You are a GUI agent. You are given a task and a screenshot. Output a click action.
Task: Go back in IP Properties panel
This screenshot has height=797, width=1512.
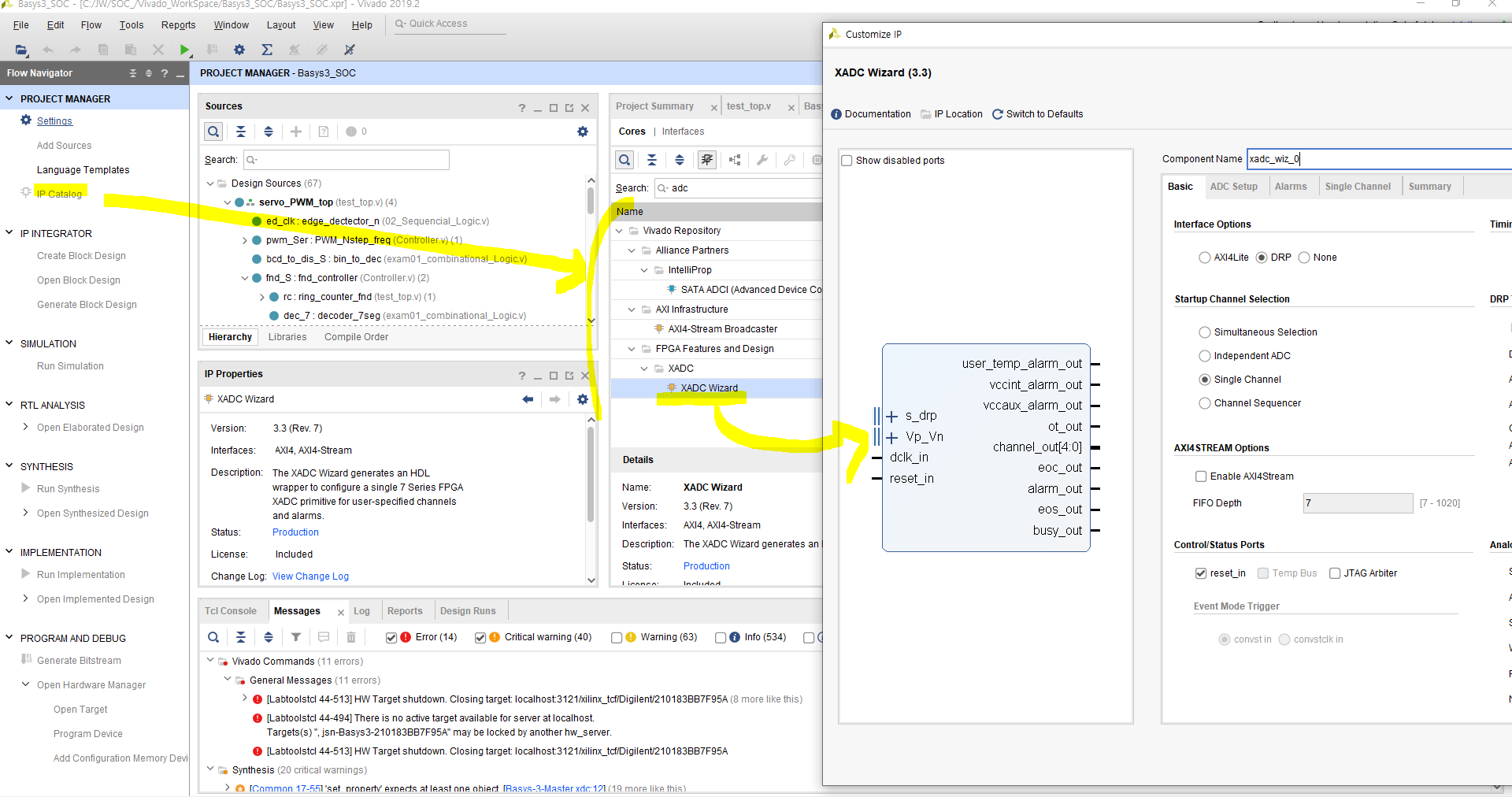(x=528, y=399)
